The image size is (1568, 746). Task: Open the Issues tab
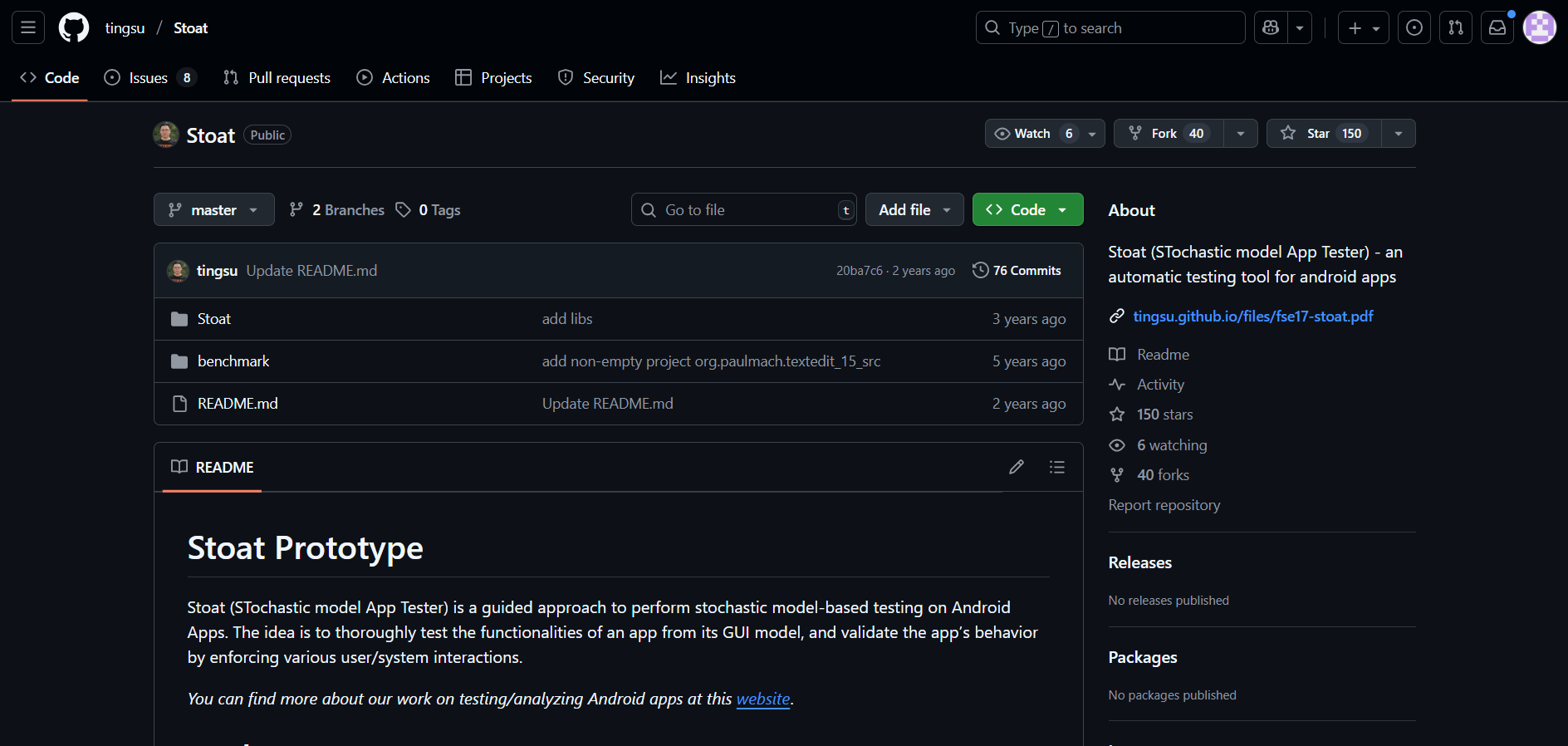click(149, 77)
